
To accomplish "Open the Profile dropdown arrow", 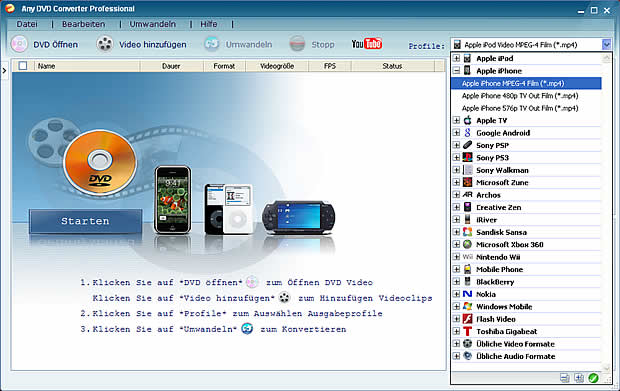I will [x=607, y=44].
